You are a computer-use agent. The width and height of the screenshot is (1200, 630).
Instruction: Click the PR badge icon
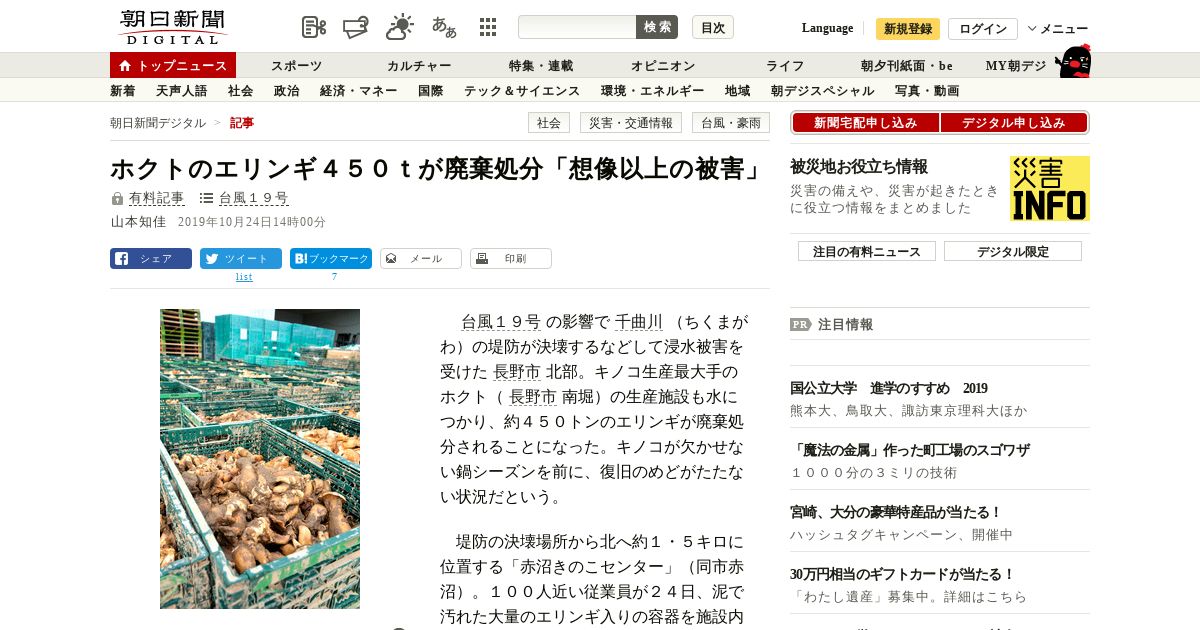(801, 324)
